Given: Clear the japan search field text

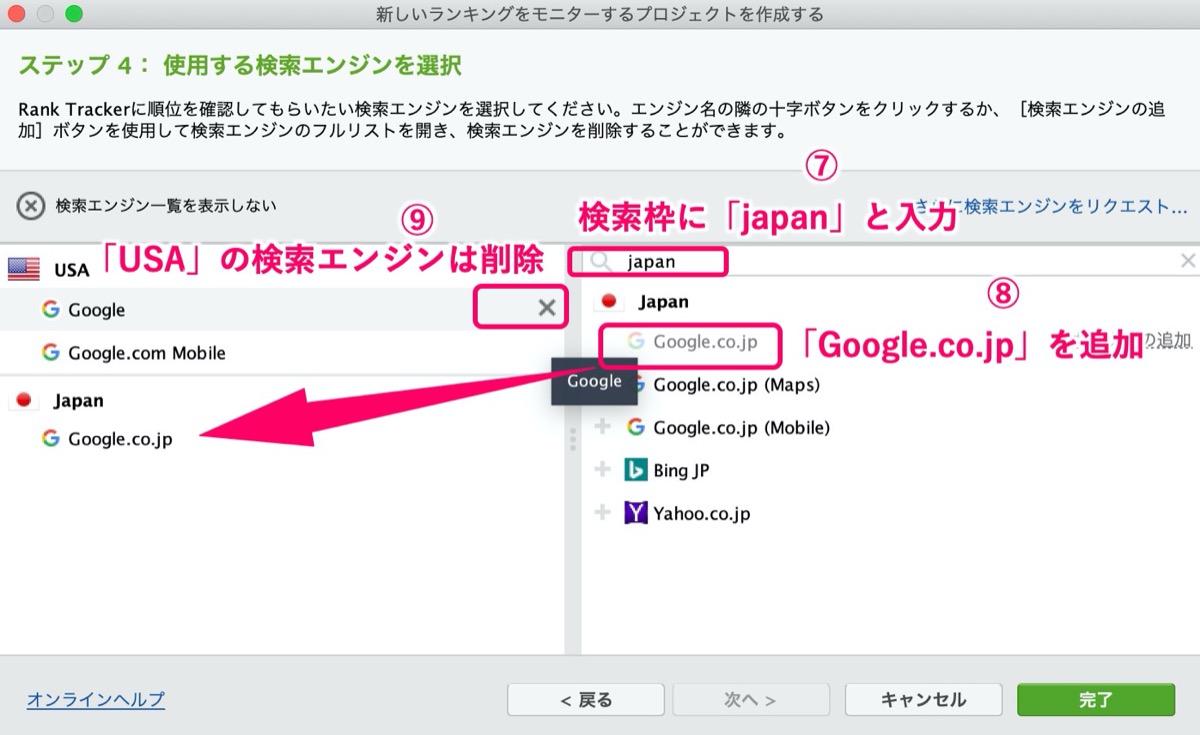Looking at the screenshot, I should (x=1188, y=261).
